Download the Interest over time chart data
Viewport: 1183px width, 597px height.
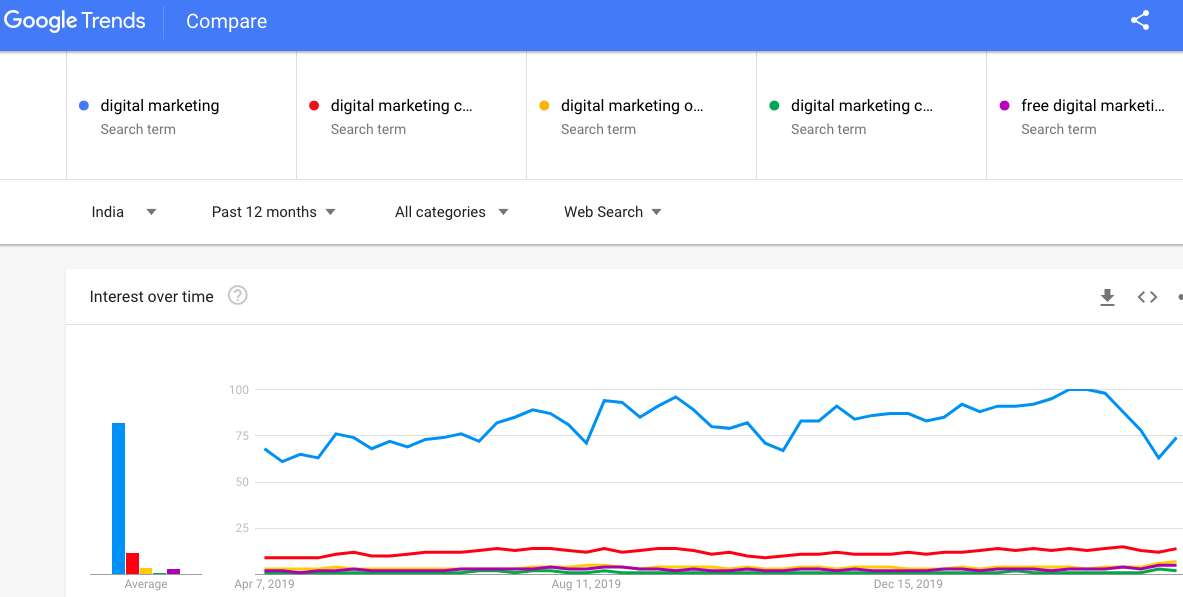pos(1107,297)
